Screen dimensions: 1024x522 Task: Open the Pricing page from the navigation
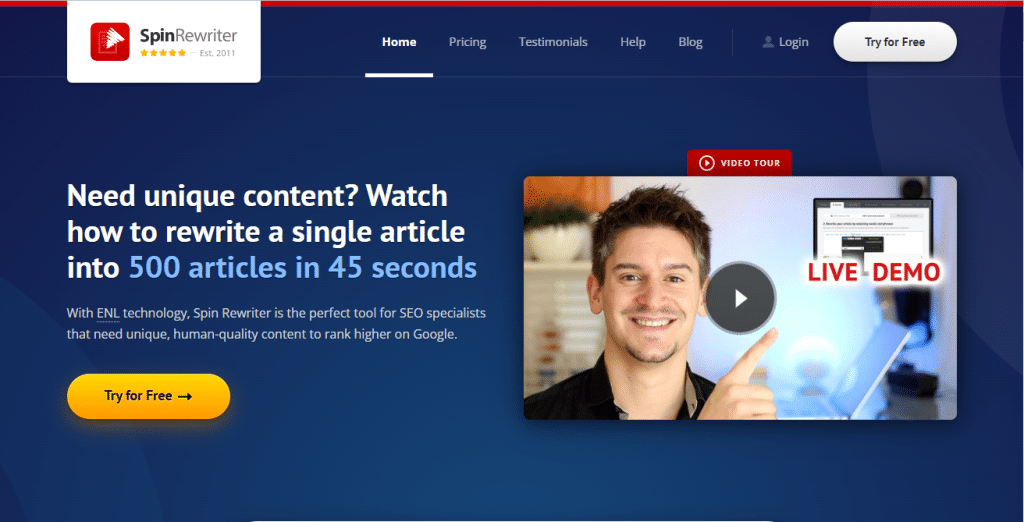point(467,42)
